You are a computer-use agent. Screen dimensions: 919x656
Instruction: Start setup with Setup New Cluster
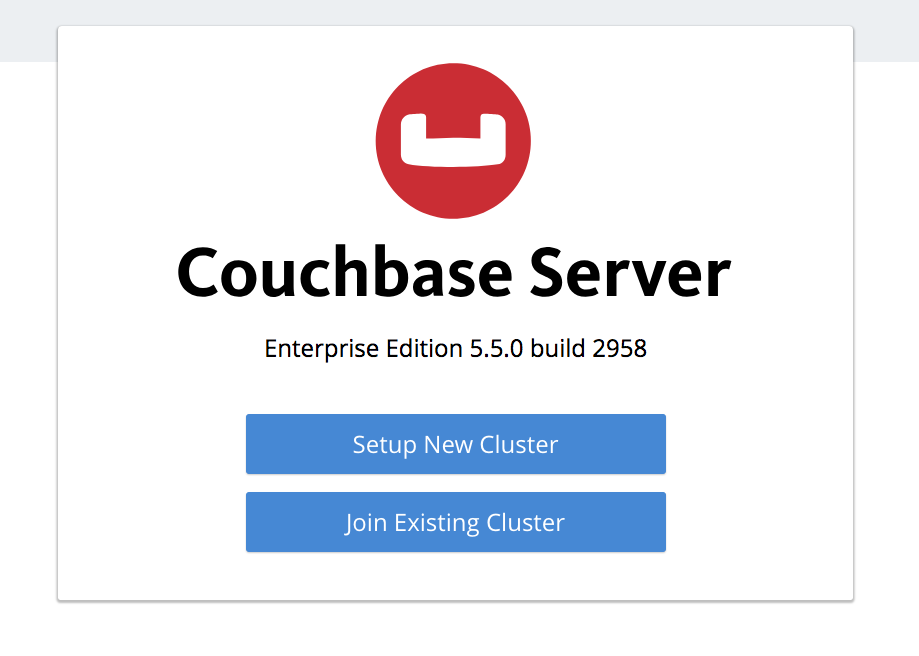point(455,444)
